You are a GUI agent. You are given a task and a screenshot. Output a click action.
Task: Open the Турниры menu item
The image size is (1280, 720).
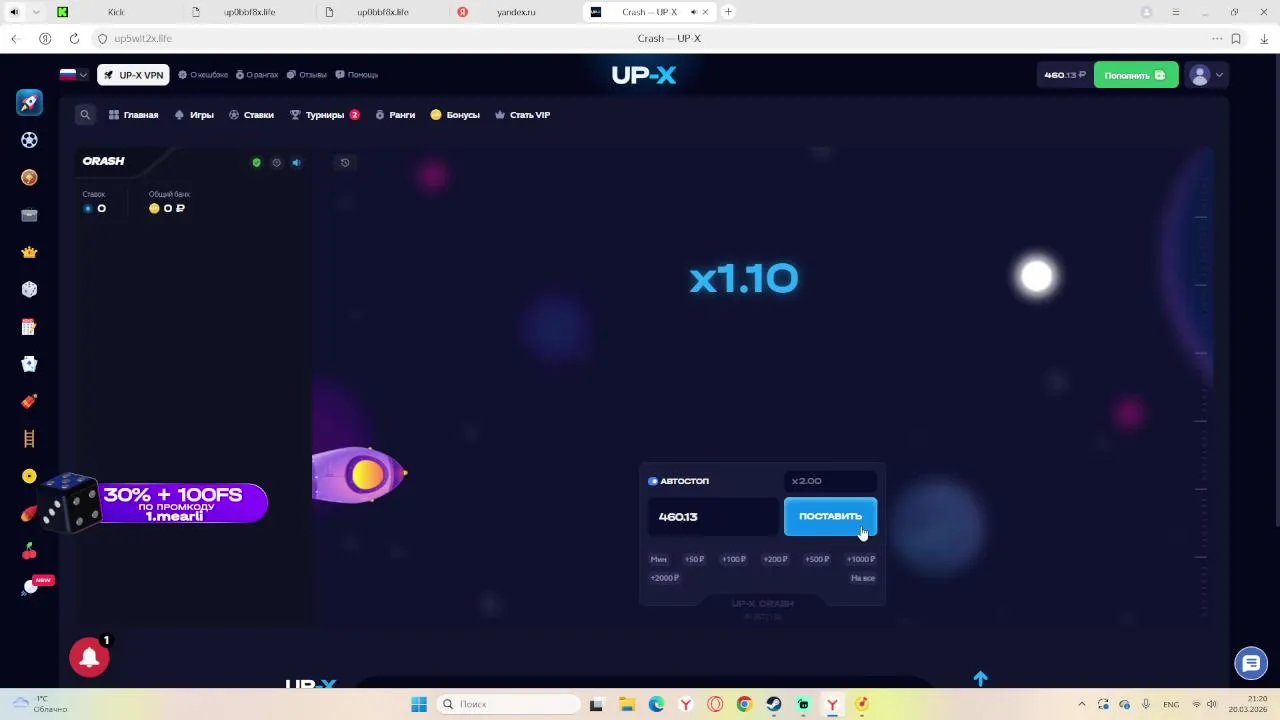coord(325,115)
